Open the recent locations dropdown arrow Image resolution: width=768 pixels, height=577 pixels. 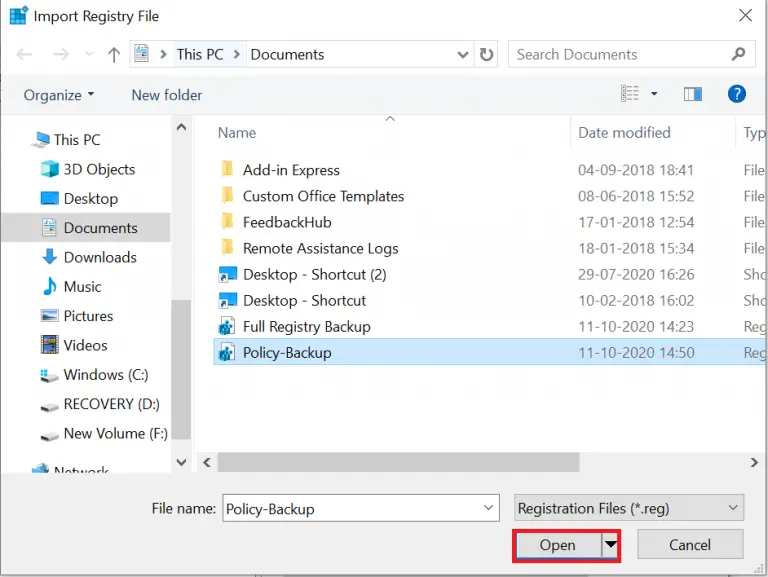[89, 54]
